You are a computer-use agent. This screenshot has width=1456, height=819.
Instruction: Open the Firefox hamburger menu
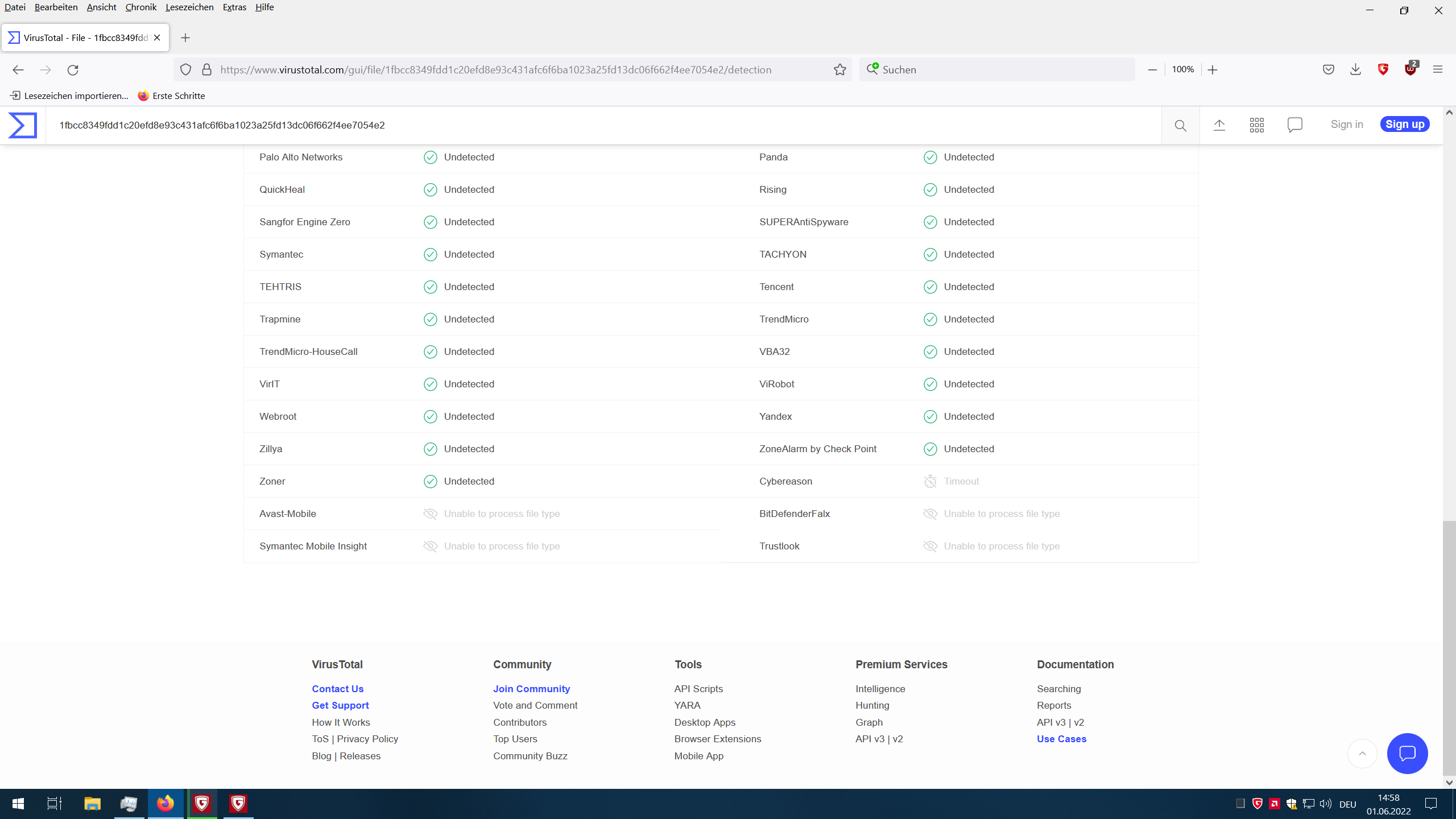pyautogui.click(x=1438, y=69)
